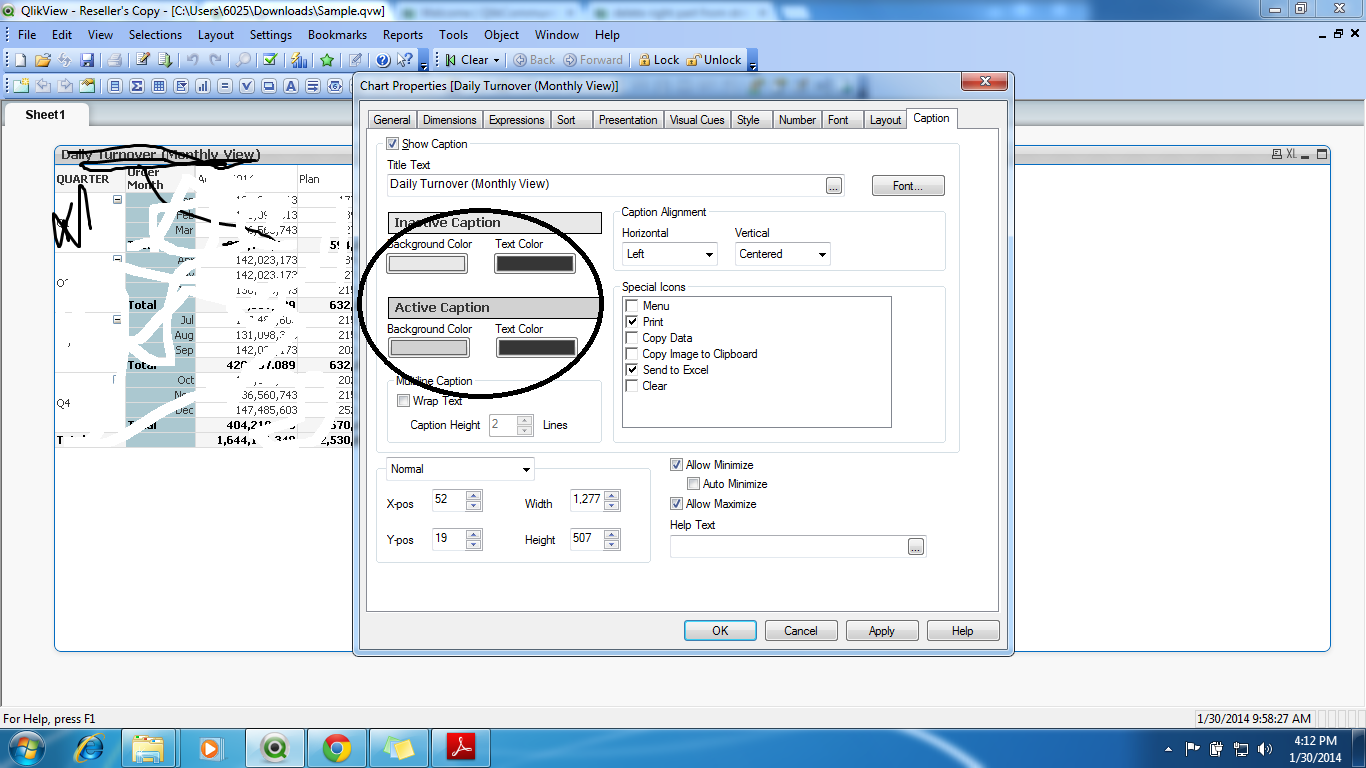This screenshot has height=768, width=1366.
Task: Click the print icon in chart caption
Action: click(x=1277, y=154)
